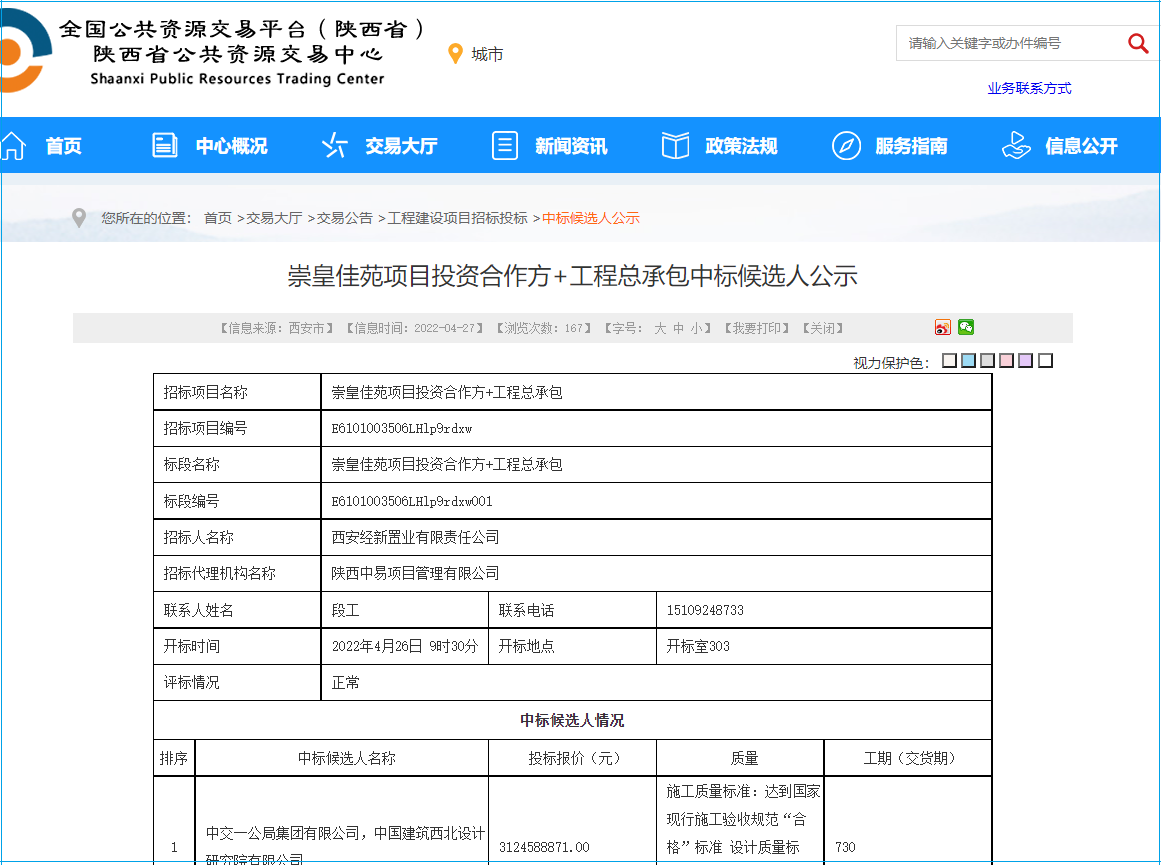The height and width of the screenshot is (865, 1161).
Task: Select the light blue eye-protection color
Action: [x=968, y=361]
